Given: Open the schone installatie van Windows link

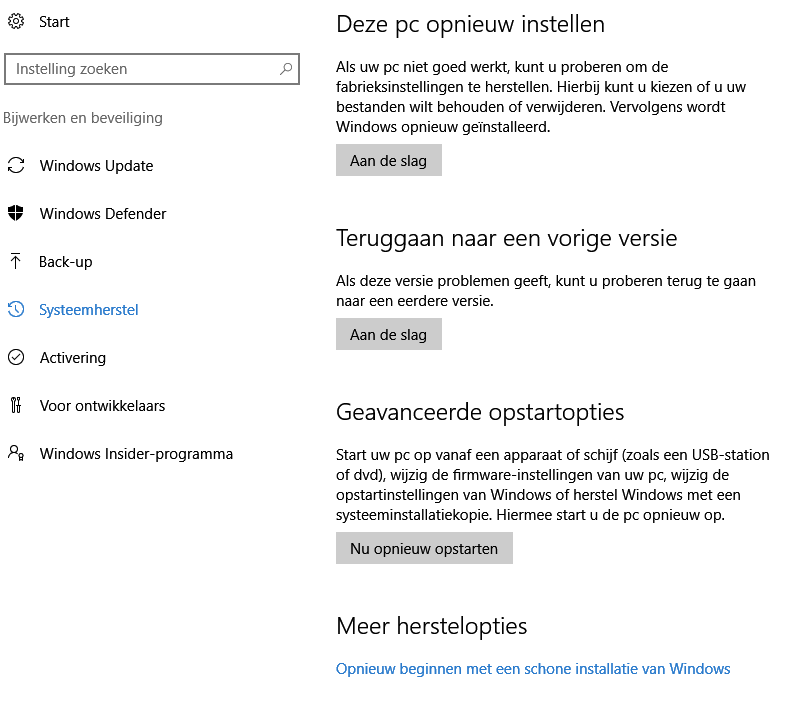Looking at the screenshot, I should point(533,669).
